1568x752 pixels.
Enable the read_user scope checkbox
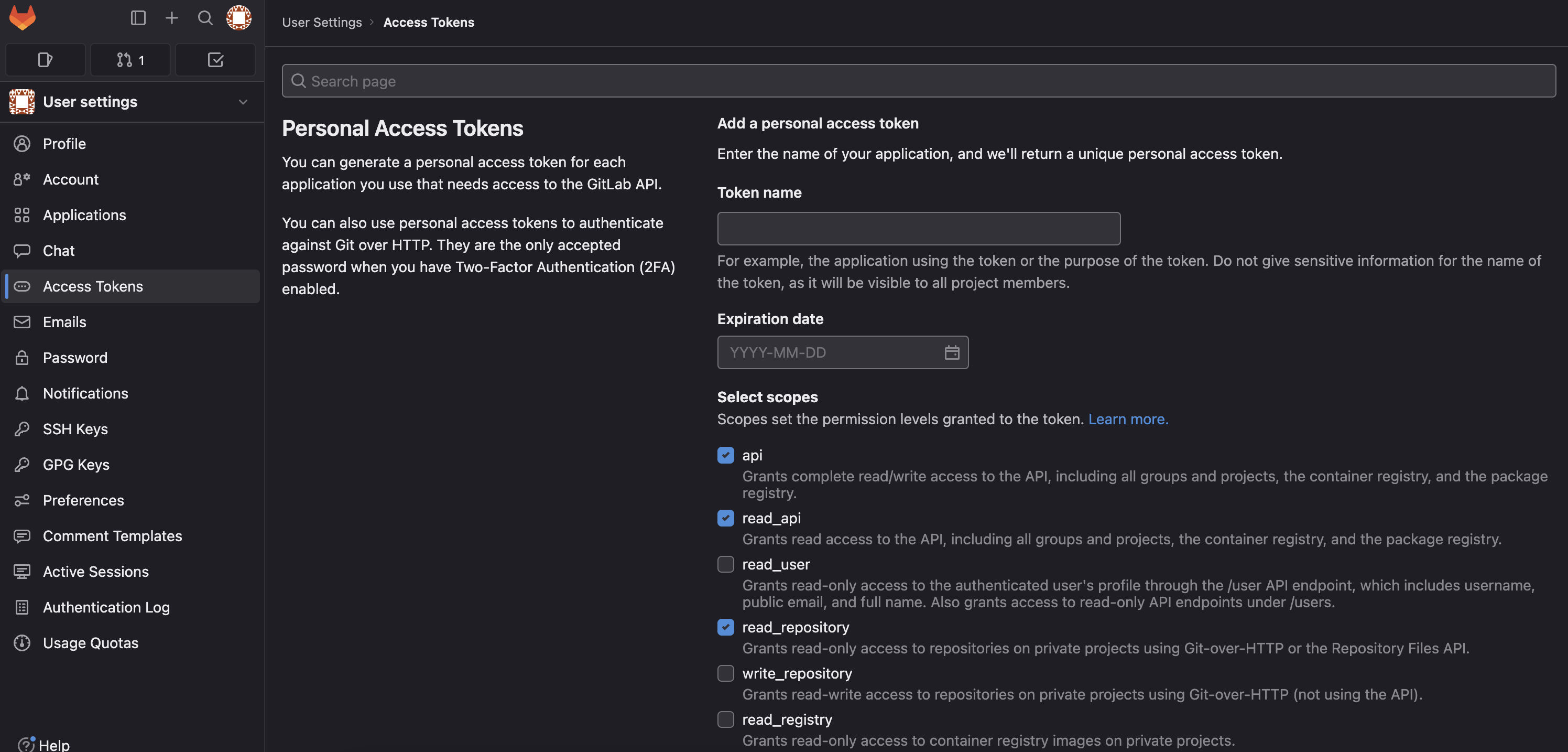point(725,564)
